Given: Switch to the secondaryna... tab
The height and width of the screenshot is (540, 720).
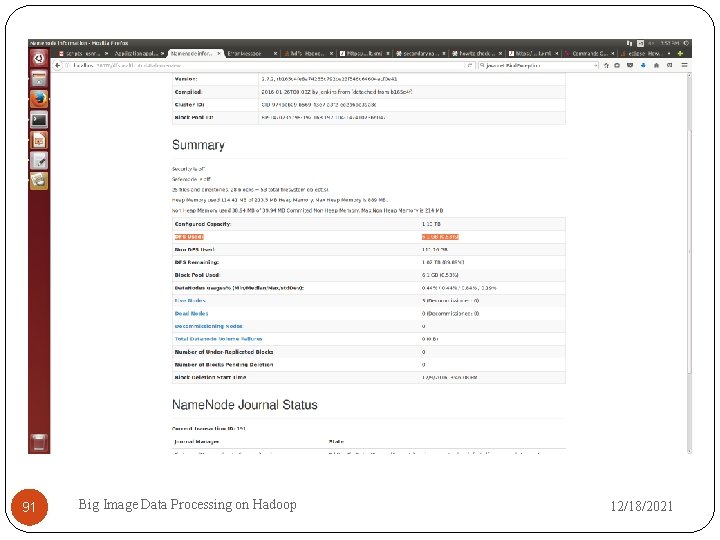Looking at the screenshot, I should [x=418, y=54].
